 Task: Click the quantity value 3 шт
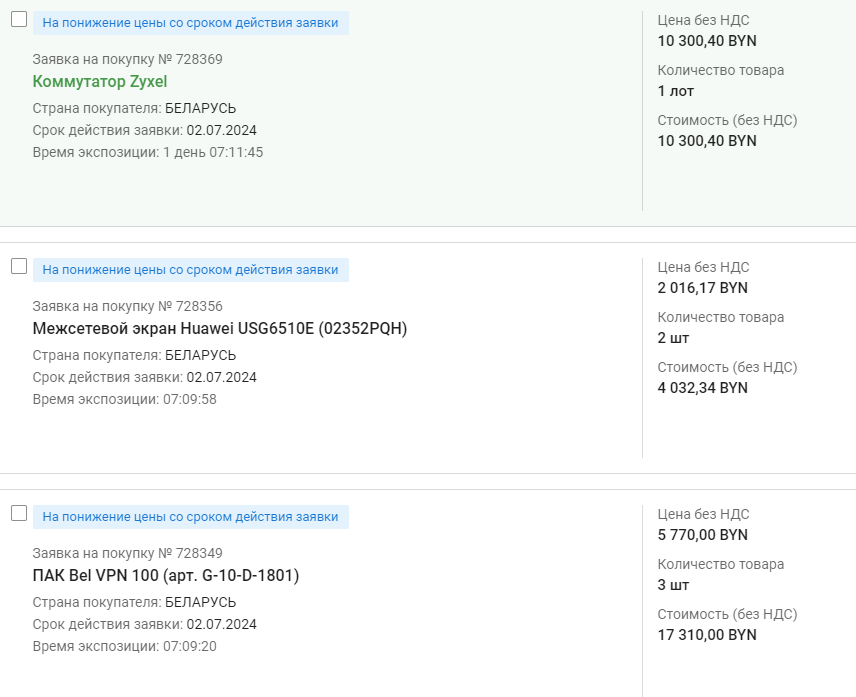pyautogui.click(x=673, y=585)
